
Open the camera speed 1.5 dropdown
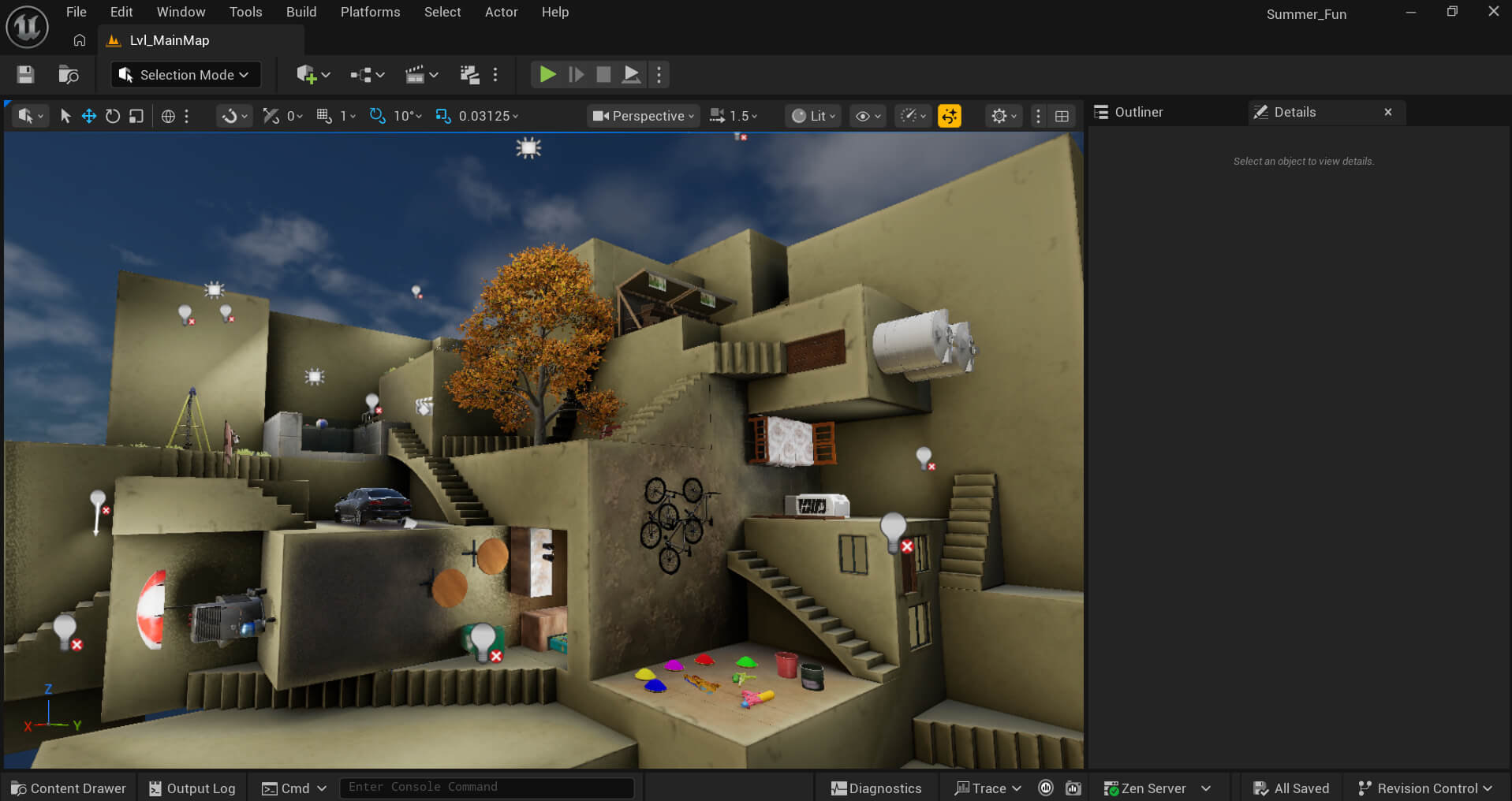[x=734, y=116]
